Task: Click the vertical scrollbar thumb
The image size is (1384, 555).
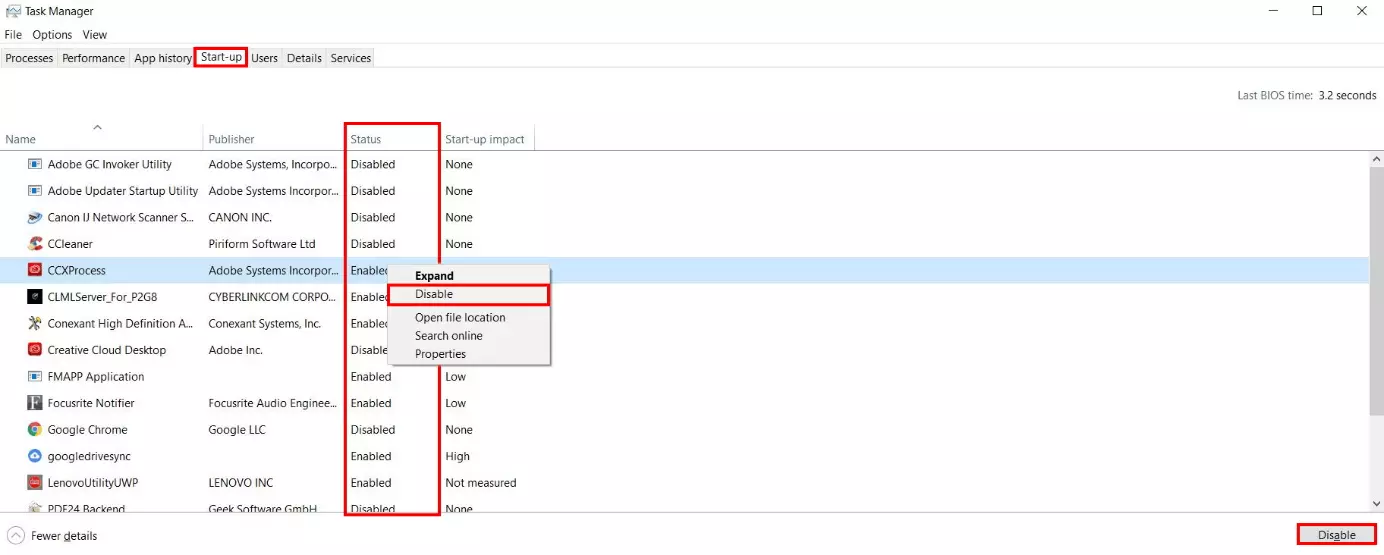Action: pos(1377,292)
